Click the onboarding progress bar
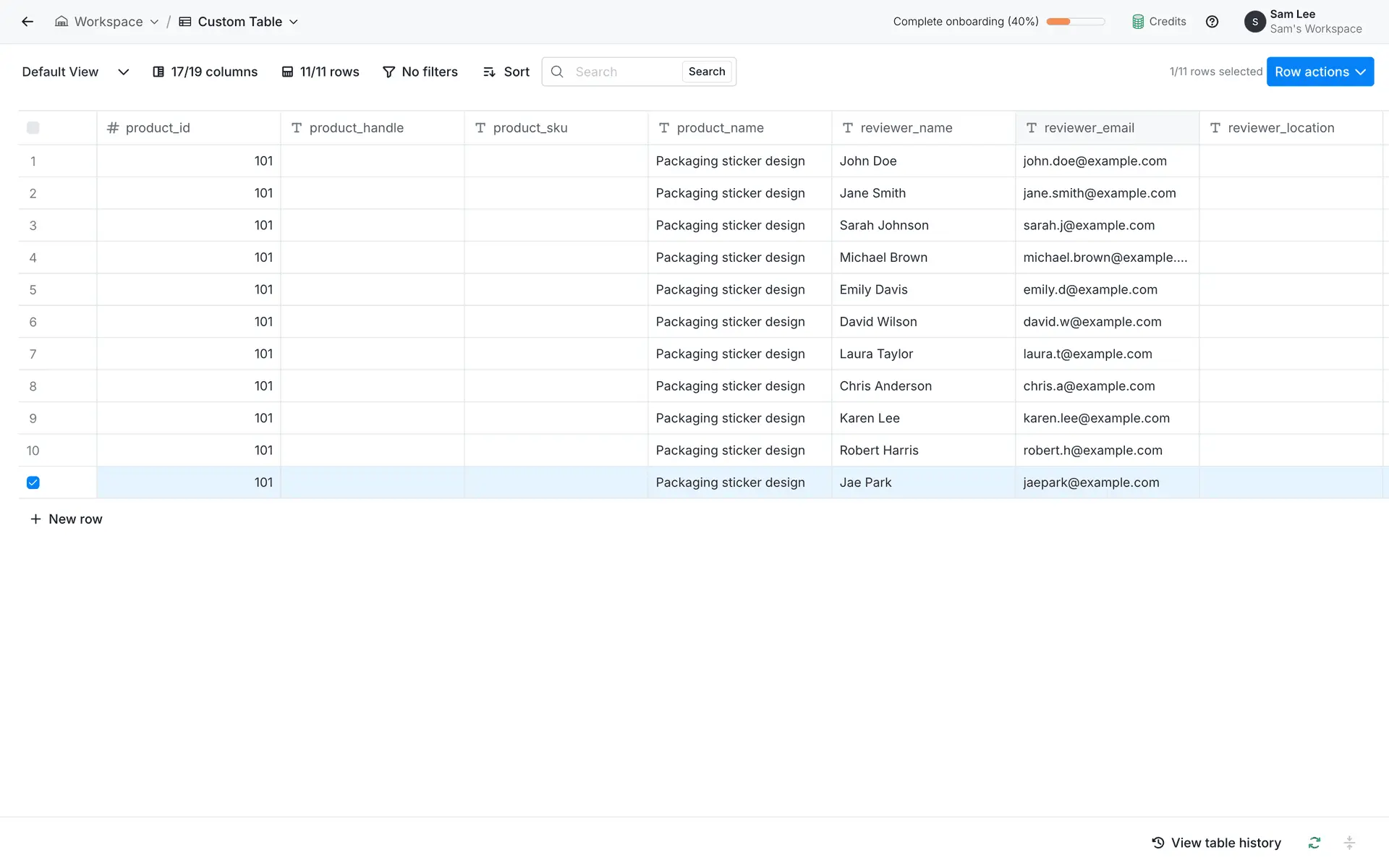 (x=1075, y=22)
